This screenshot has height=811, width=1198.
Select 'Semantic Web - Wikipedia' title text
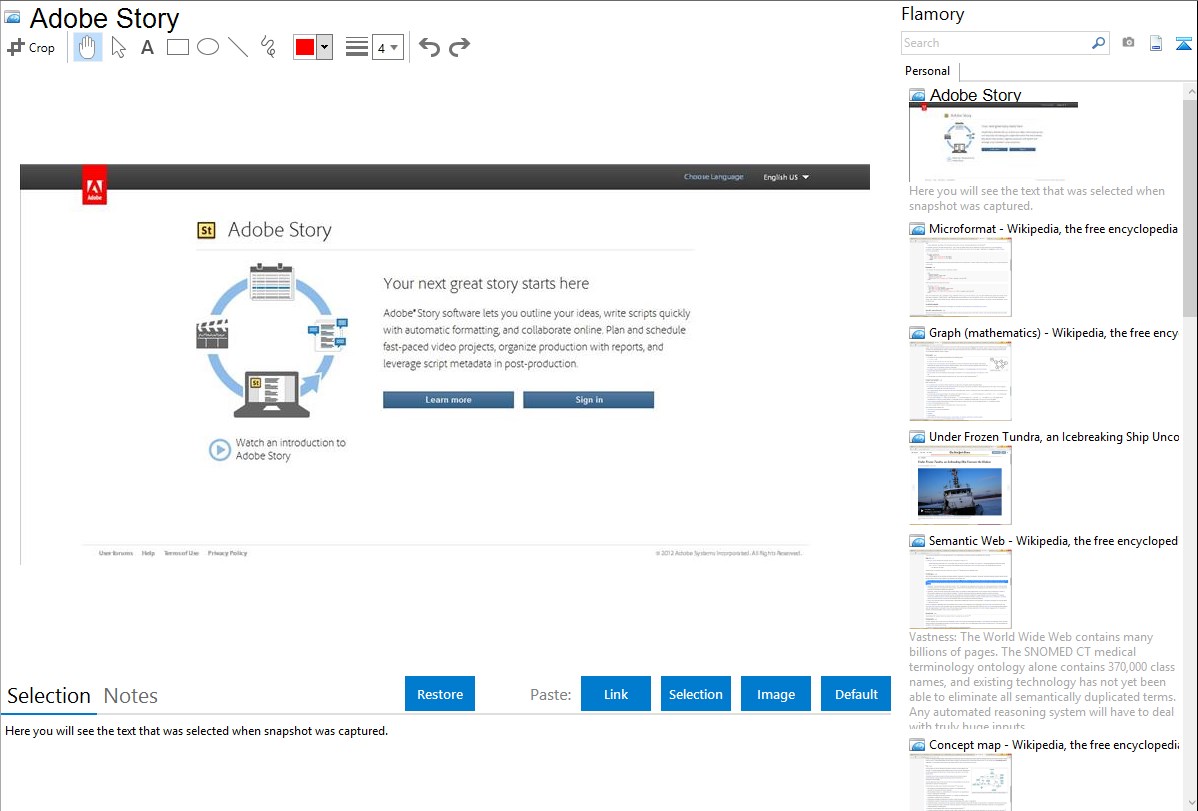[1054, 541]
